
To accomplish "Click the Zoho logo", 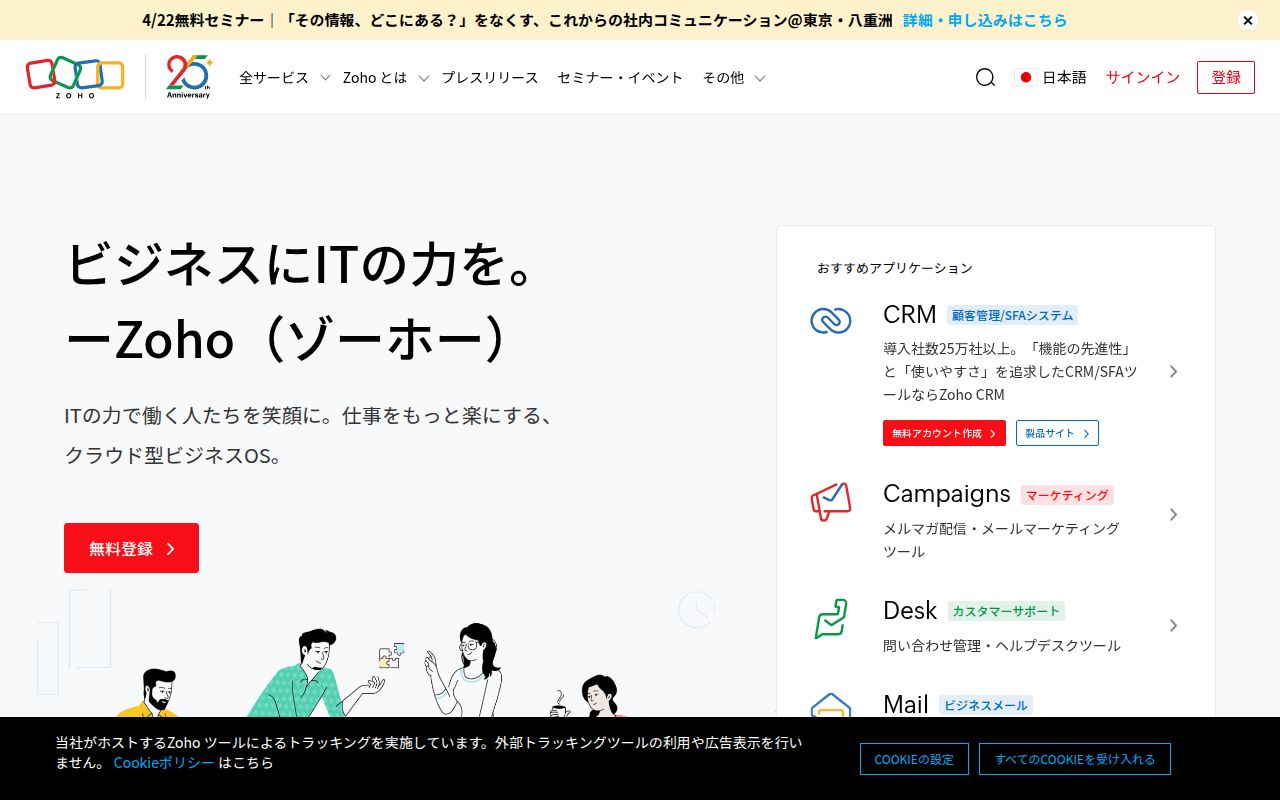I will pos(75,77).
